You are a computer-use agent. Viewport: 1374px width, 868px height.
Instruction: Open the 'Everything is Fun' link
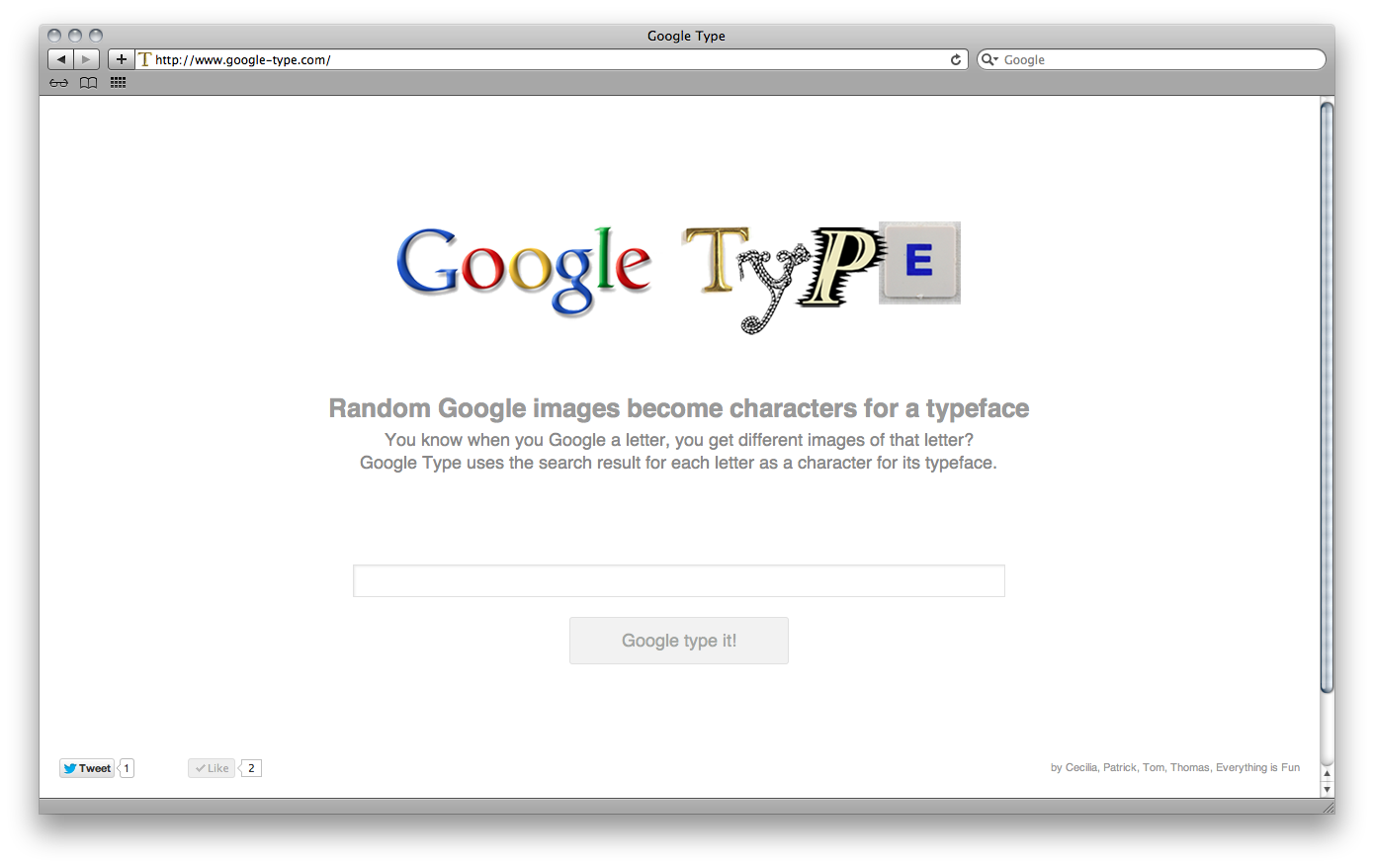pos(1257,767)
